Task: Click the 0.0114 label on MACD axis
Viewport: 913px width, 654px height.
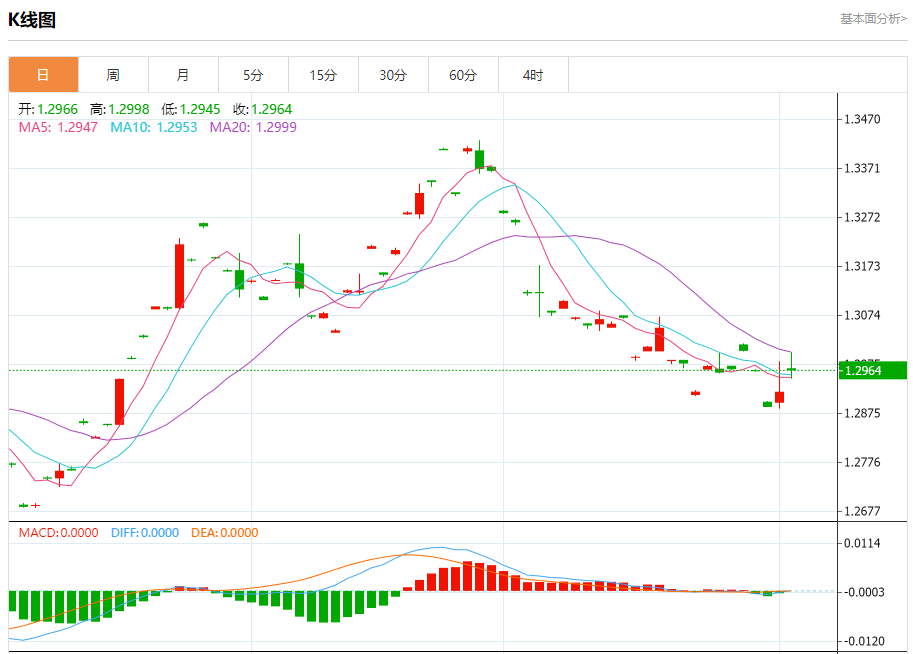Action: tap(862, 544)
